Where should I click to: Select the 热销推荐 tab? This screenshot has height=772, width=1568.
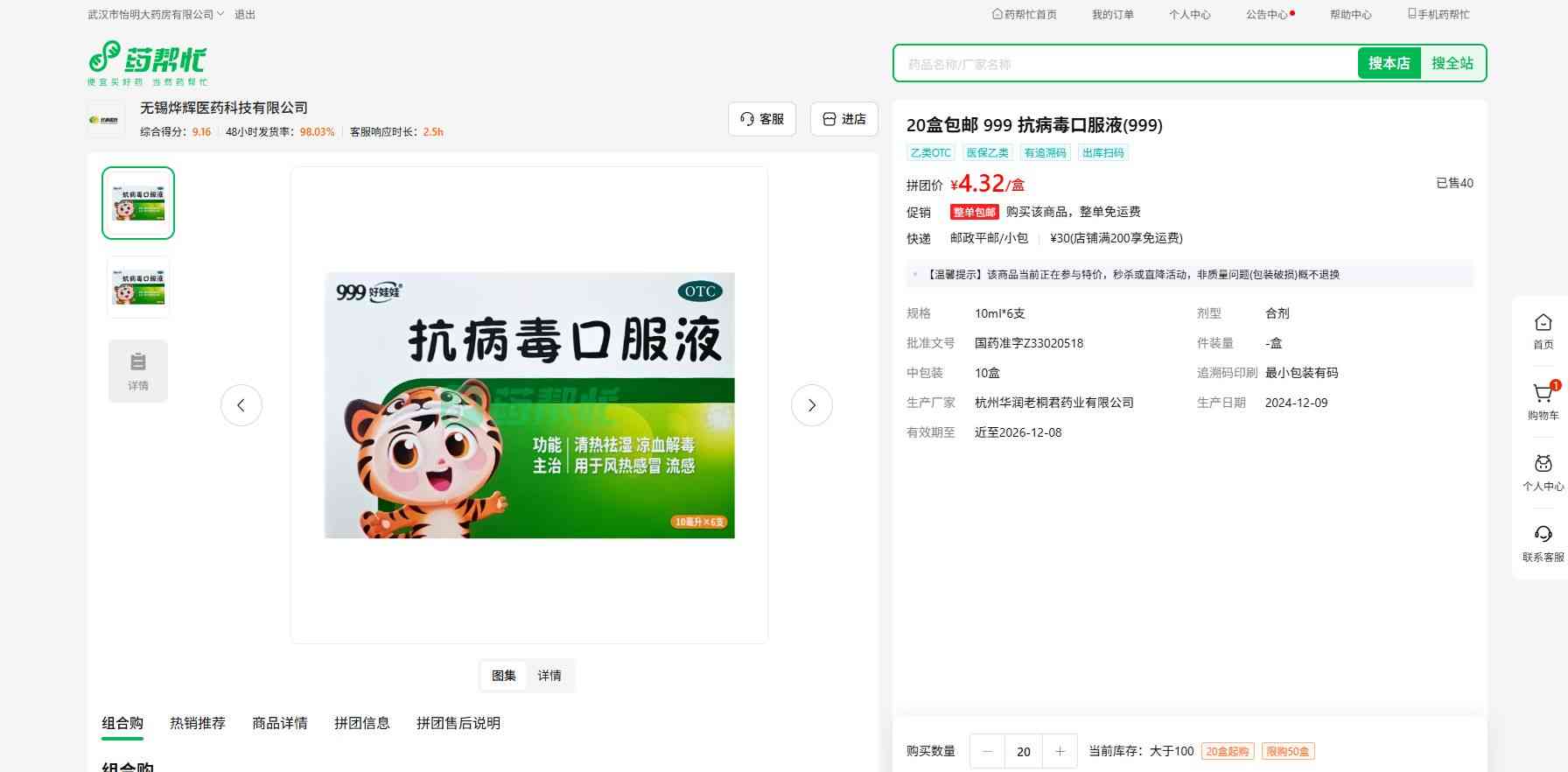[x=198, y=723]
